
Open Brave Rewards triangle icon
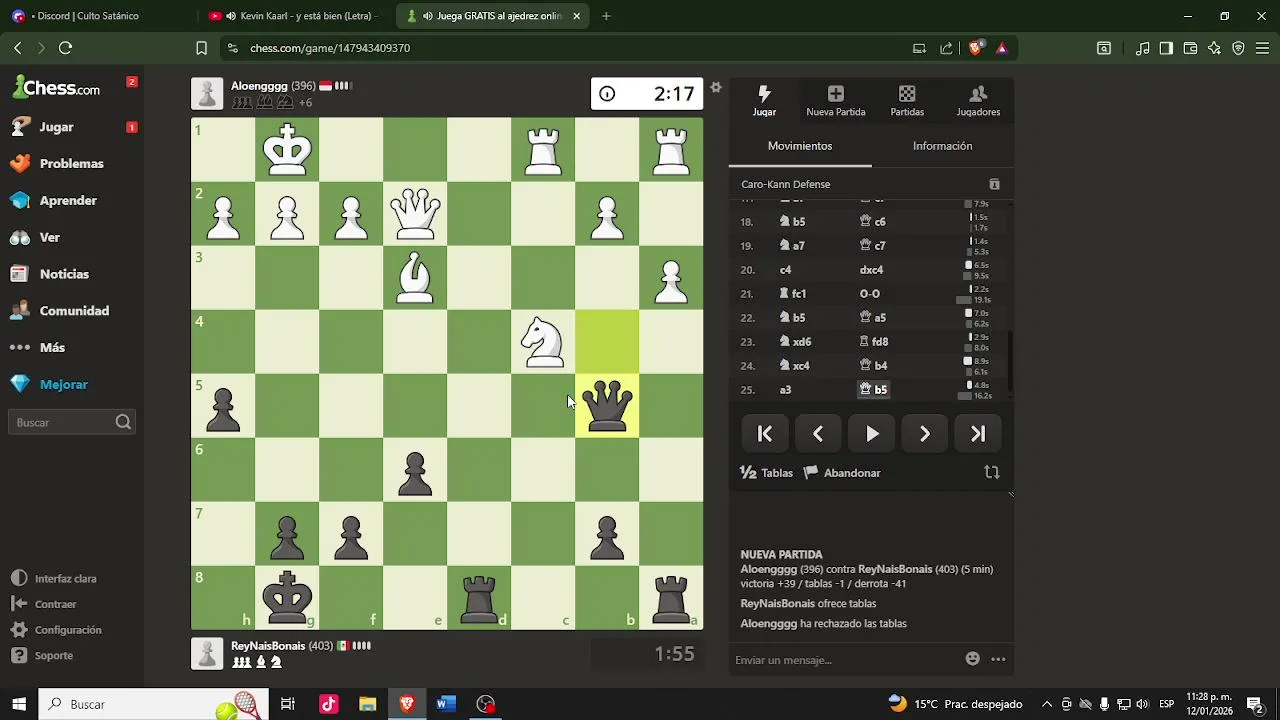point(1002,48)
